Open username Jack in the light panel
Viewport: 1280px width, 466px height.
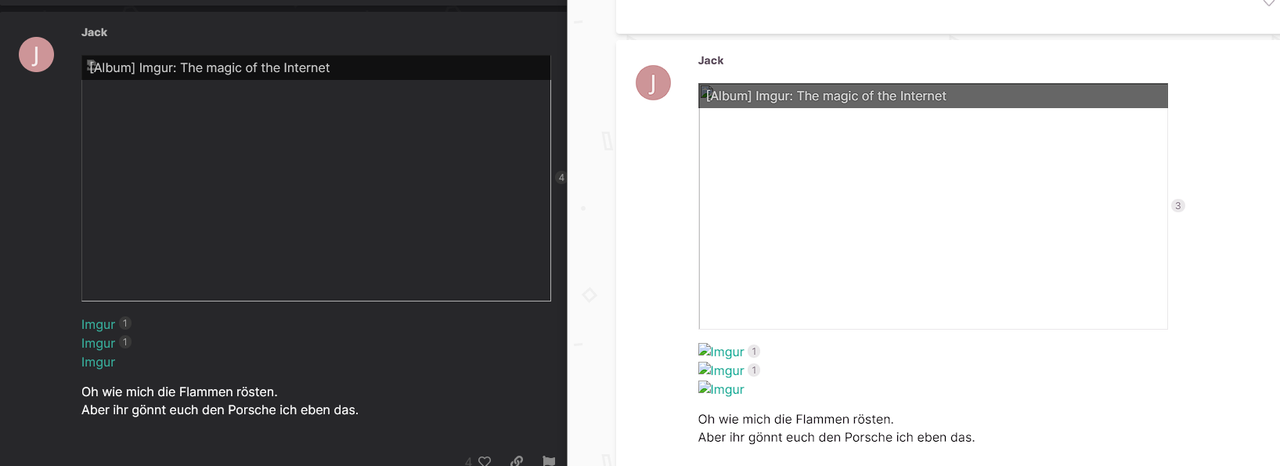(711, 60)
